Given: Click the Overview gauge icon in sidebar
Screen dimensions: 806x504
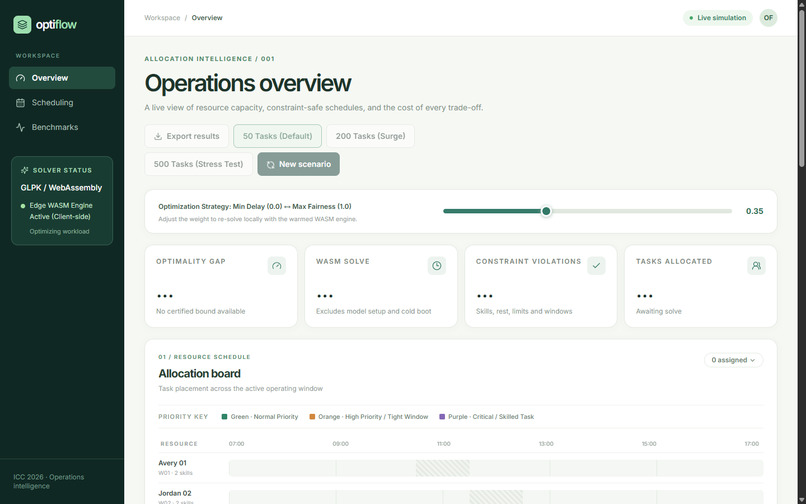Looking at the screenshot, I should pos(21,78).
